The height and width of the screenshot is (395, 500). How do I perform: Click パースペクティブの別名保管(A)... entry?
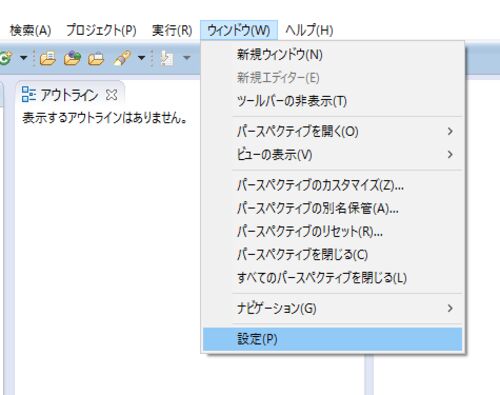coord(332,208)
